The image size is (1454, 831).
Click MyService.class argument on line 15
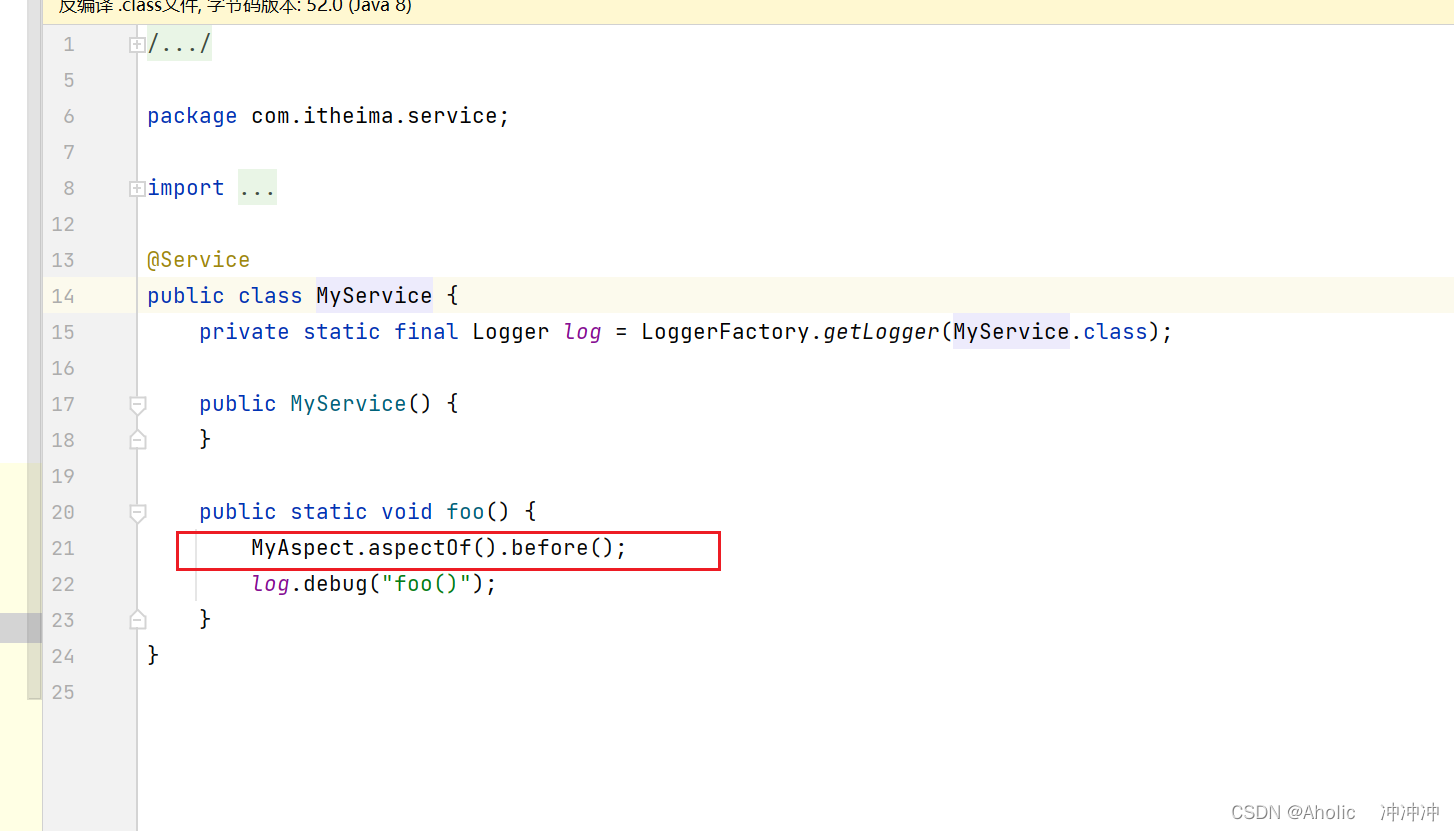point(1050,332)
